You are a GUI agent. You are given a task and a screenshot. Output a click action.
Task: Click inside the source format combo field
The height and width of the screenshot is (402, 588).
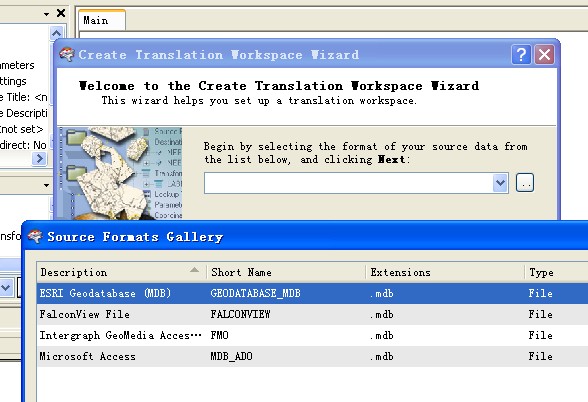[349, 183]
